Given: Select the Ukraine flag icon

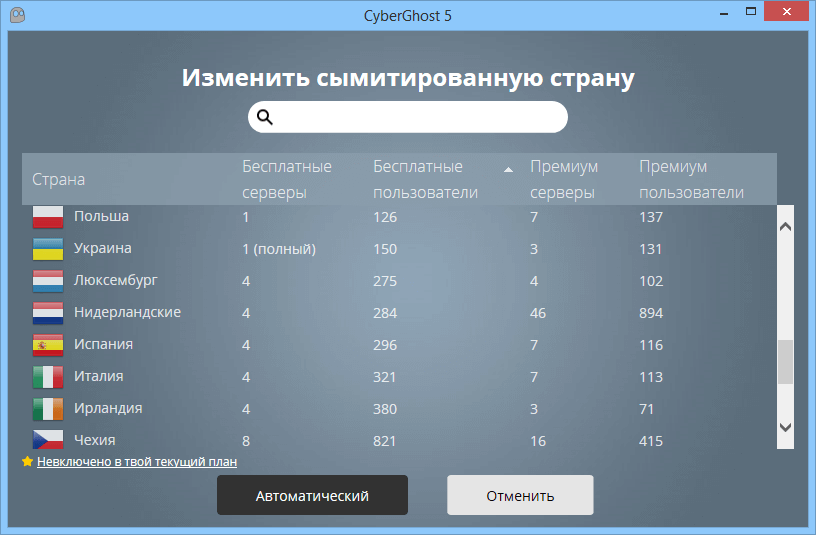Looking at the screenshot, I should tap(48, 249).
